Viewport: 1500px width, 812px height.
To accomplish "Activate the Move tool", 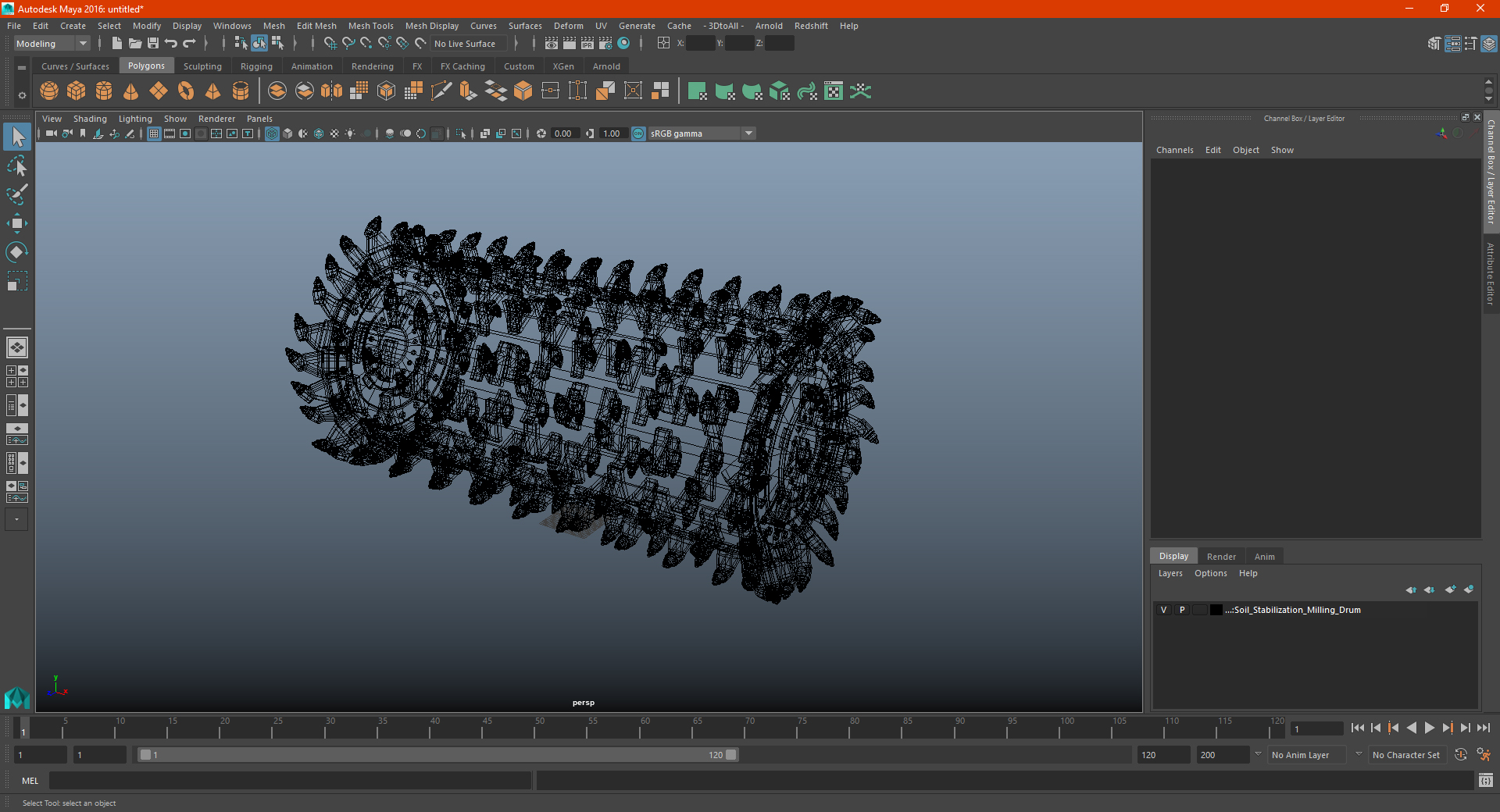I will click(x=17, y=223).
